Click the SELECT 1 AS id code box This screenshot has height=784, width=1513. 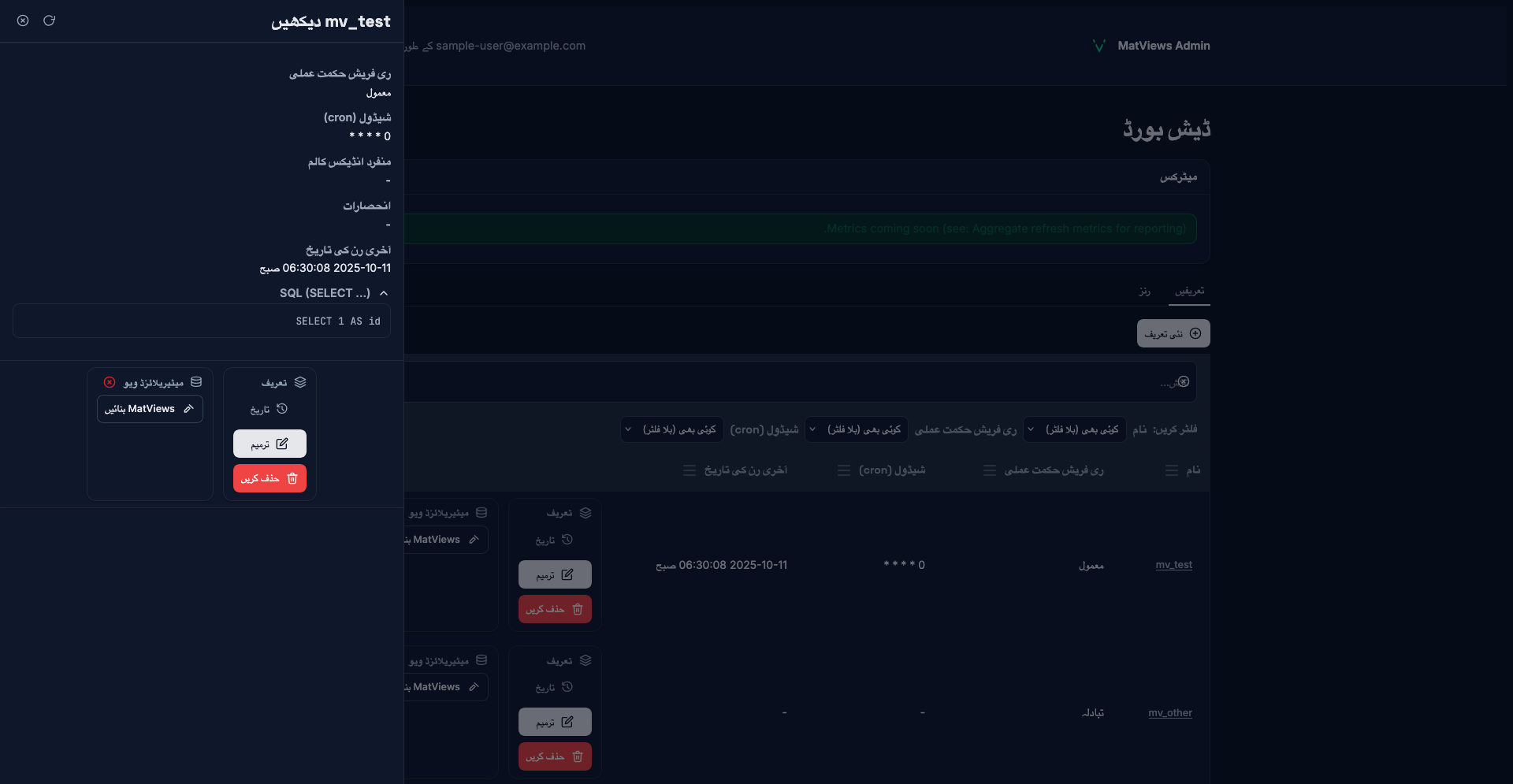point(202,321)
